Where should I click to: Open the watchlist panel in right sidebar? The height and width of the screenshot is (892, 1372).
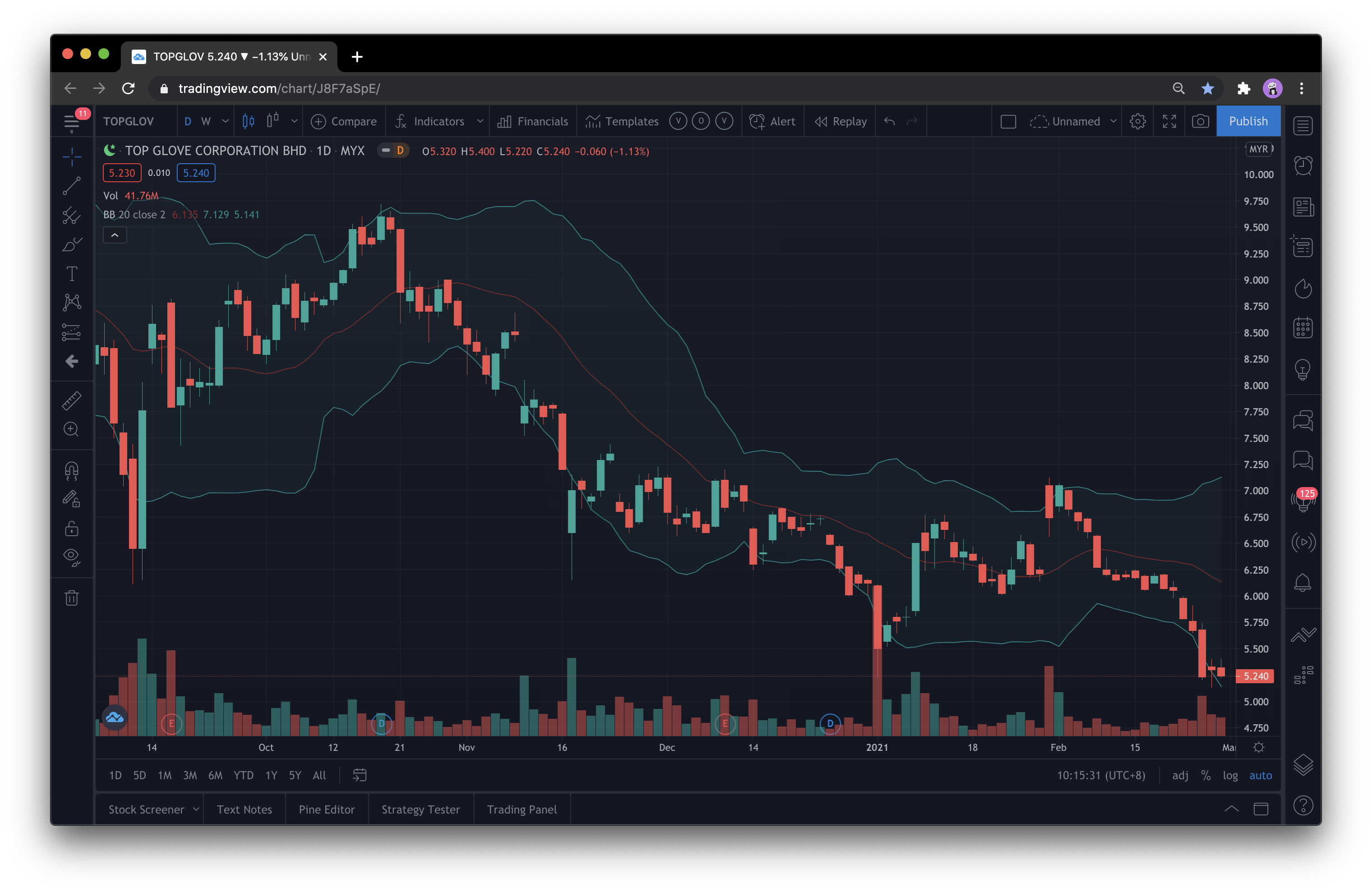pos(1303,125)
